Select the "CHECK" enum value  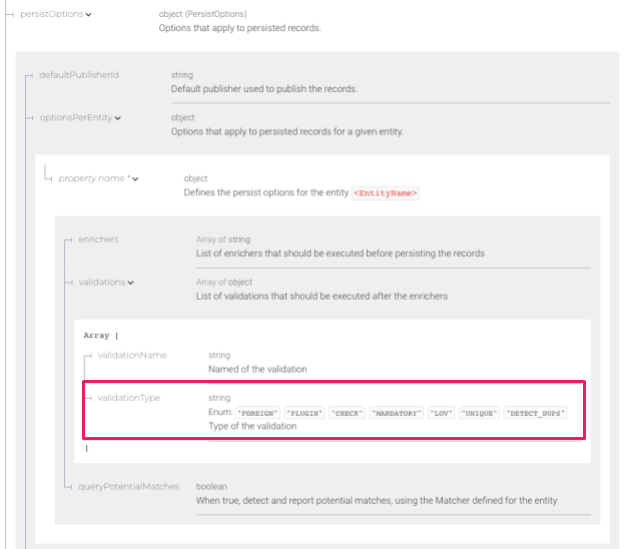pos(346,412)
